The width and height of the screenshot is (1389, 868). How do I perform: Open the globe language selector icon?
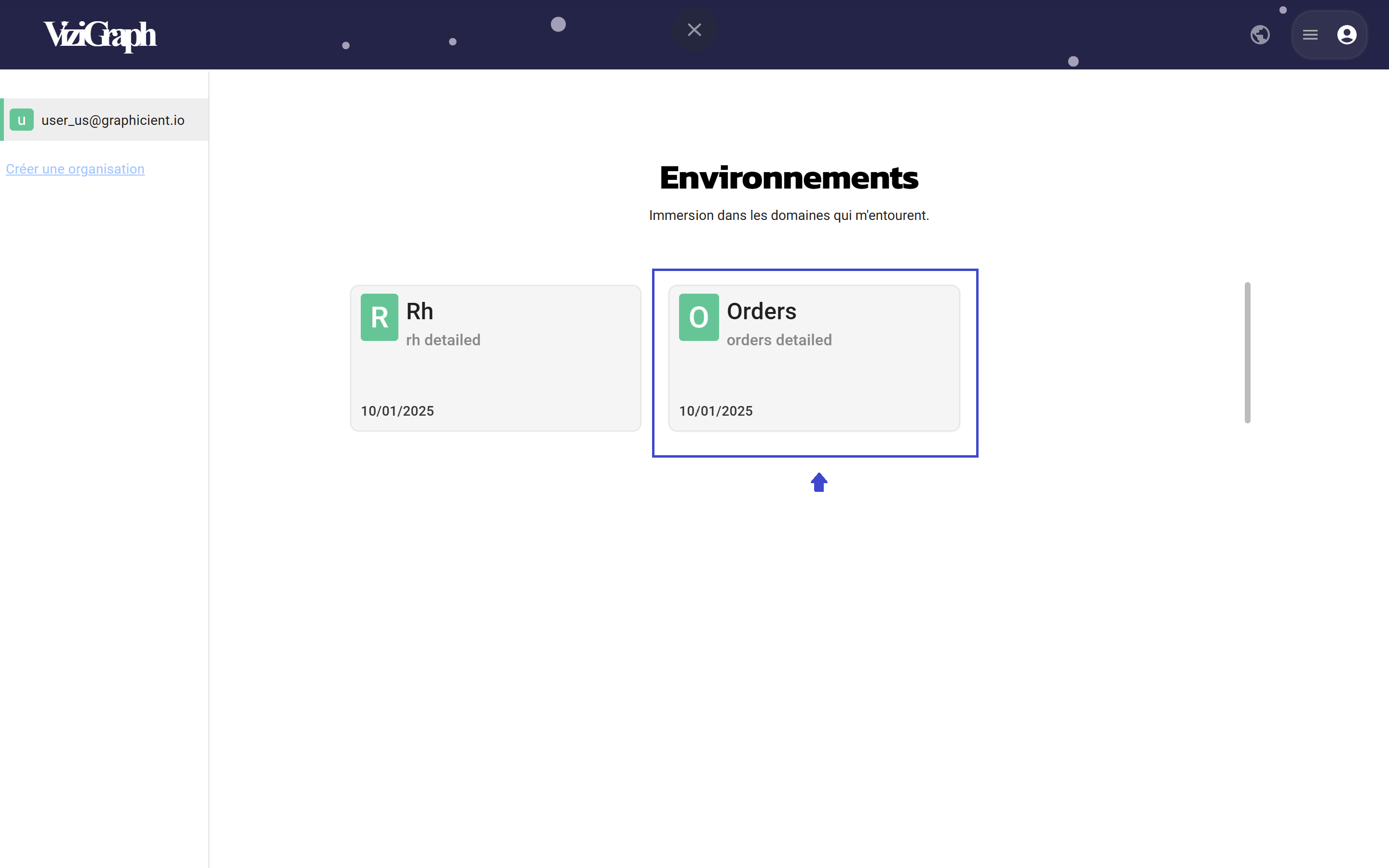pos(1259,35)
